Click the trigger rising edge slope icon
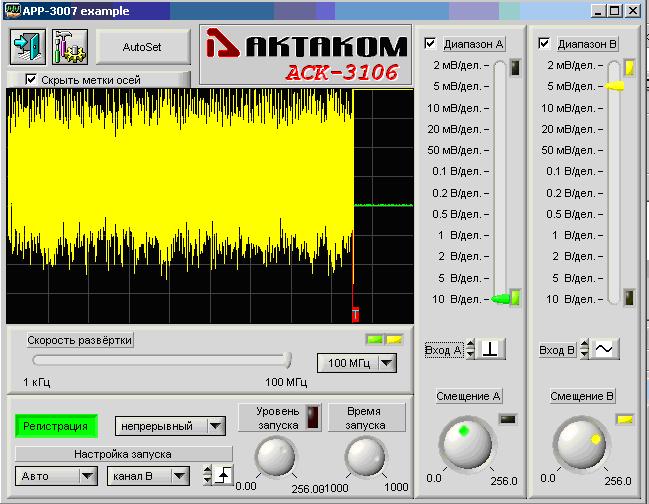649x504 pixels. pos(223,476)
